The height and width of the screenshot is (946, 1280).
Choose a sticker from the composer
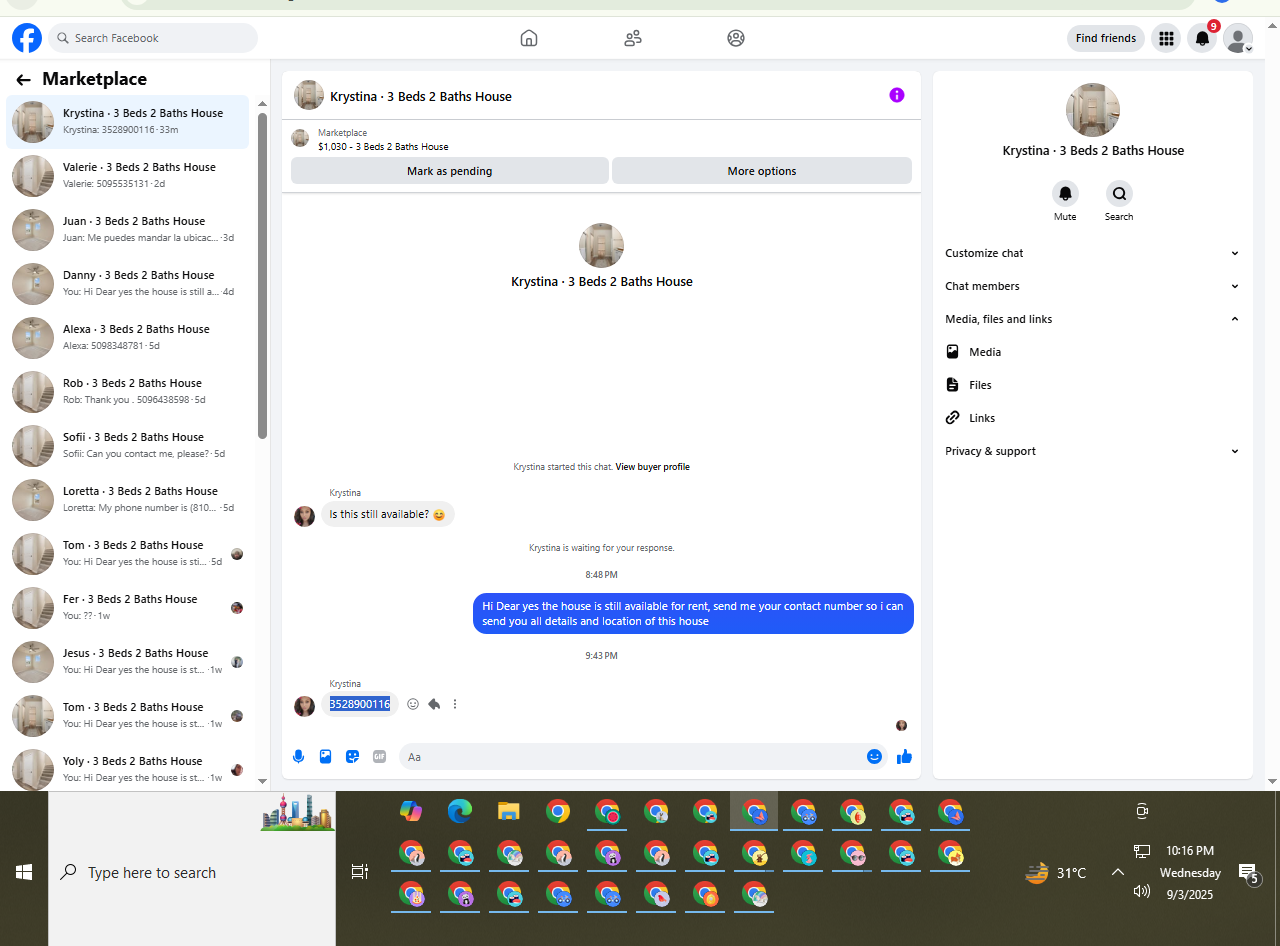click(x=352, y=757)
